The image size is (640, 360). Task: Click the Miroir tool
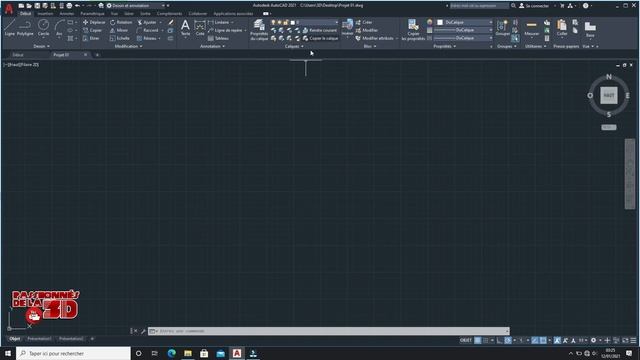119,30
